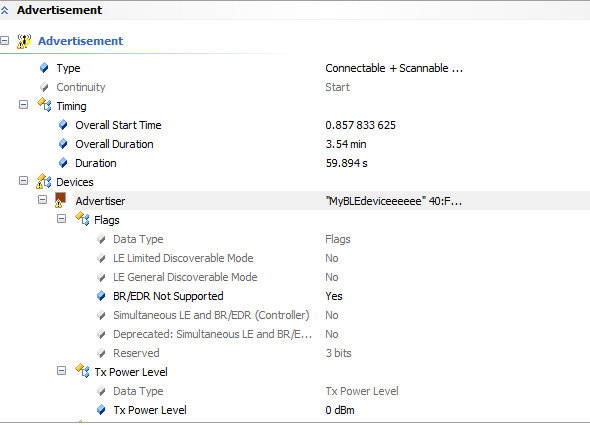Click the Devices group warning icon
The image size is (590, 425).
click(x=44, y=181)
